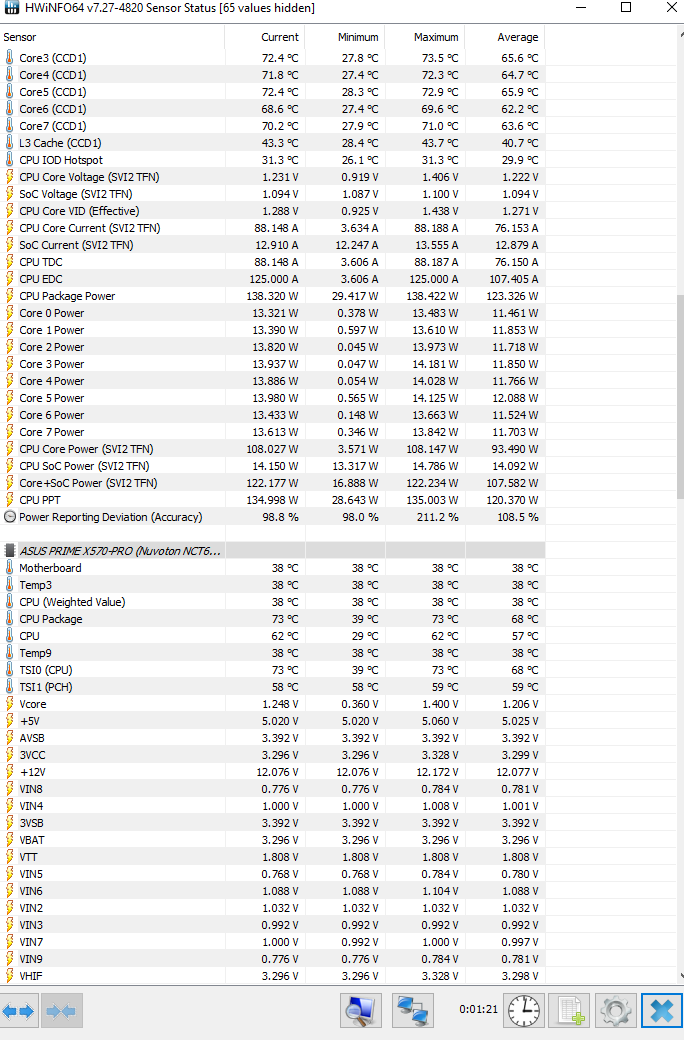This screenshot has height=1040, width=684.
Task: Select the CPU EDC row
Action: click(x=272, y=279)
